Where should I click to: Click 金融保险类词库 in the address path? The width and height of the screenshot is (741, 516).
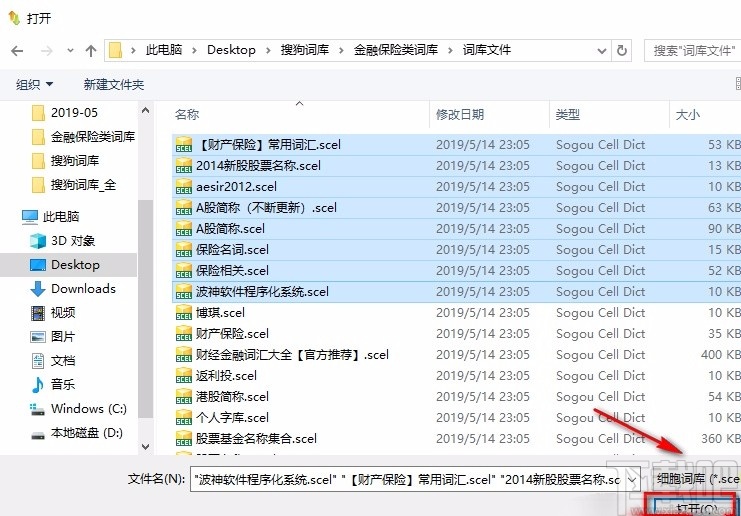(x=396, y=50)
